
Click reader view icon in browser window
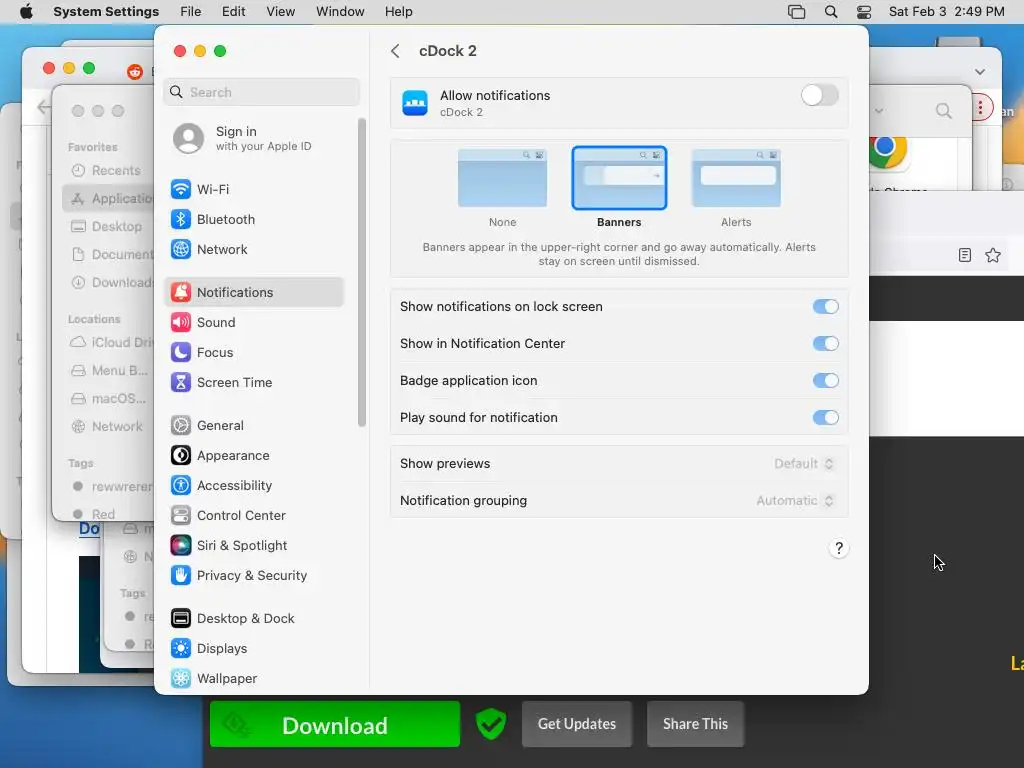point(965,255)
